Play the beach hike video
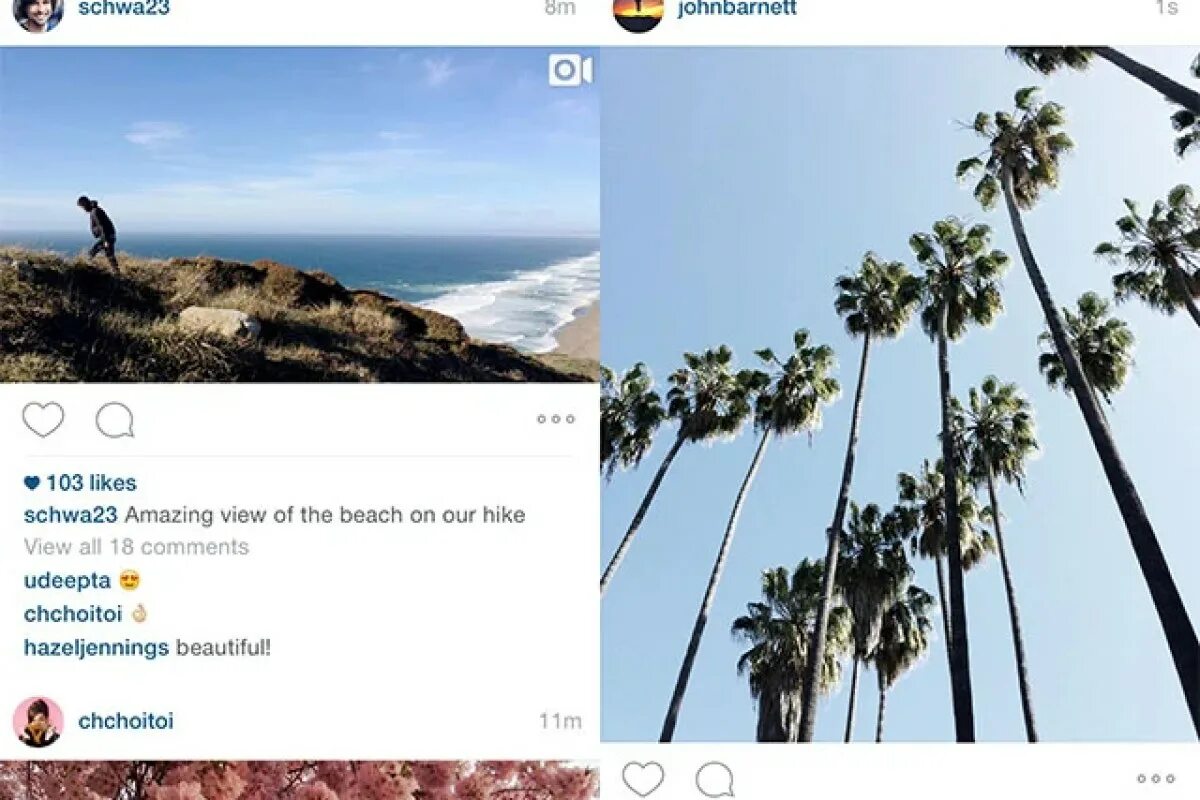The image size is (1200, 800). [x=300, y=214]
